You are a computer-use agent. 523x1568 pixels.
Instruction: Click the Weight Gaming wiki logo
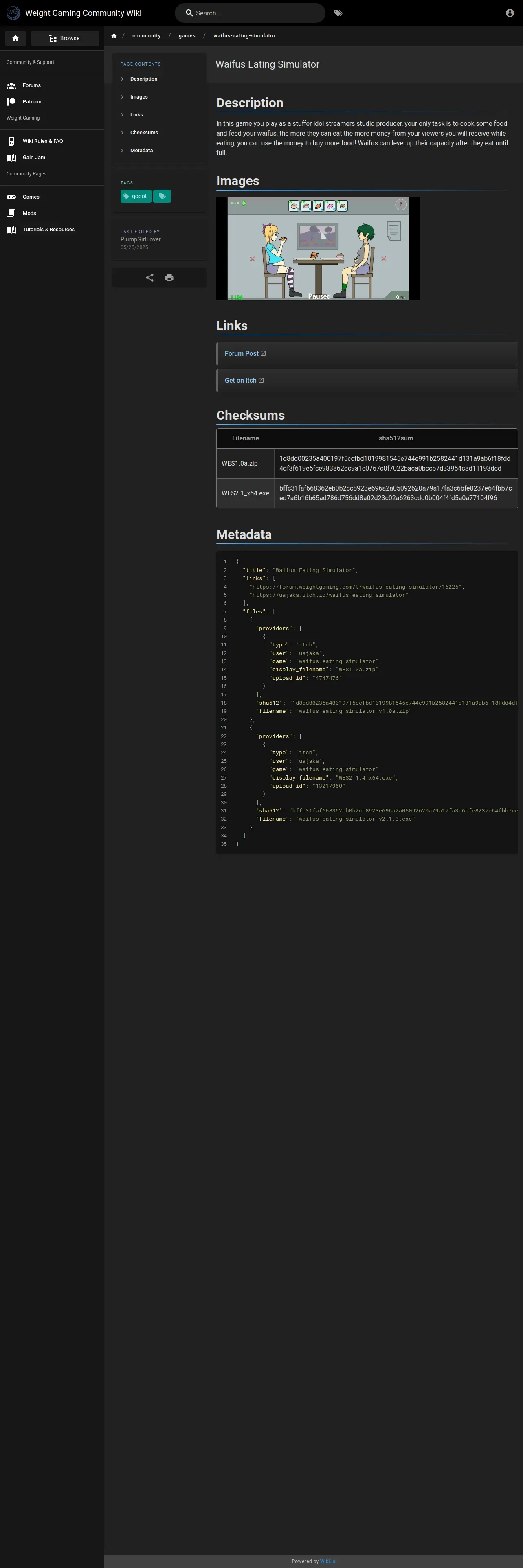click(13, 13)
